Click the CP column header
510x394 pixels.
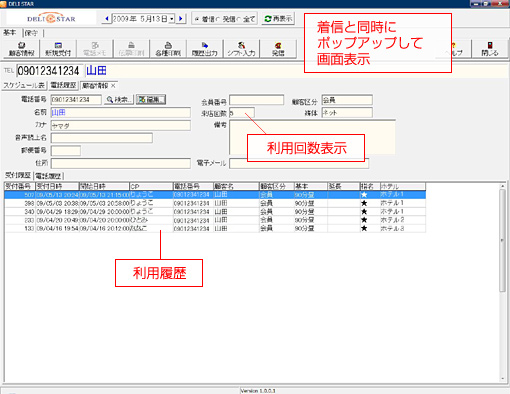pyautogui.click(x=151, y=186)
